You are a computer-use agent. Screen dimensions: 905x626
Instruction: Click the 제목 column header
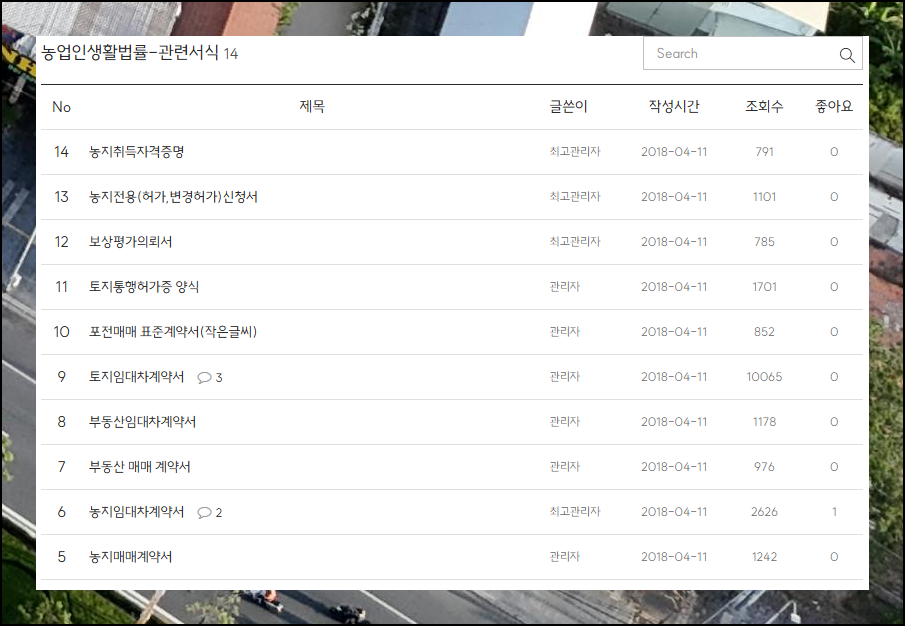[x=312, y=106]
